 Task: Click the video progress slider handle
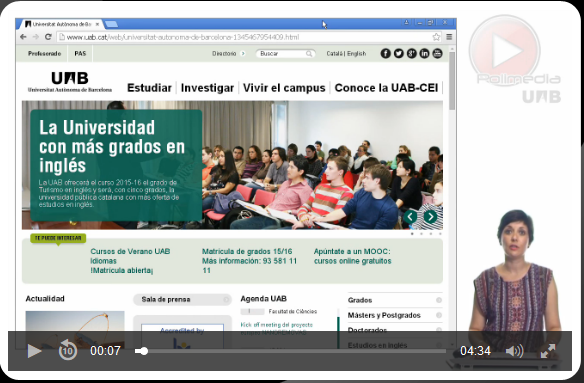pos(143,351)
